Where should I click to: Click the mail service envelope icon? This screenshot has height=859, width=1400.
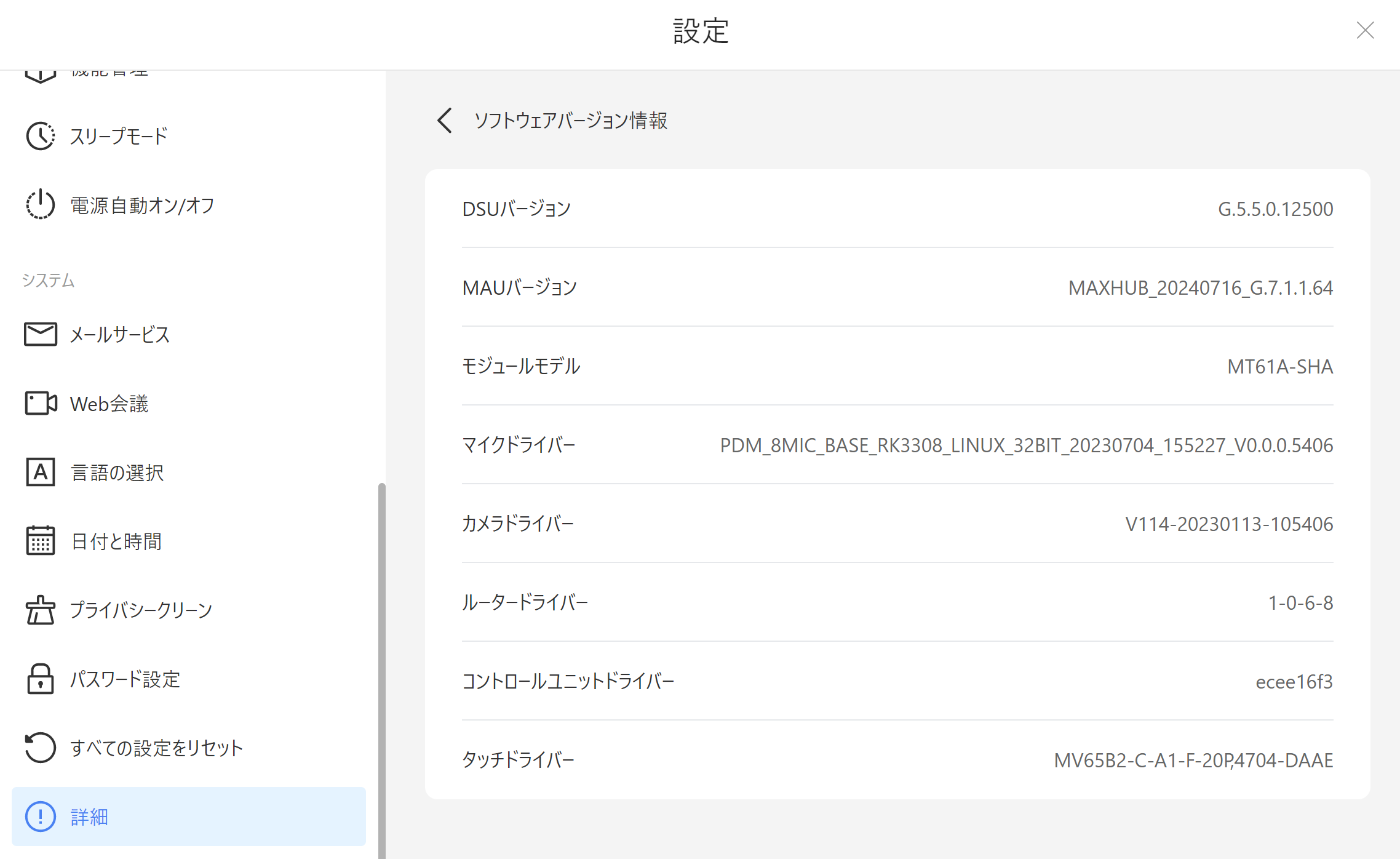41,334
